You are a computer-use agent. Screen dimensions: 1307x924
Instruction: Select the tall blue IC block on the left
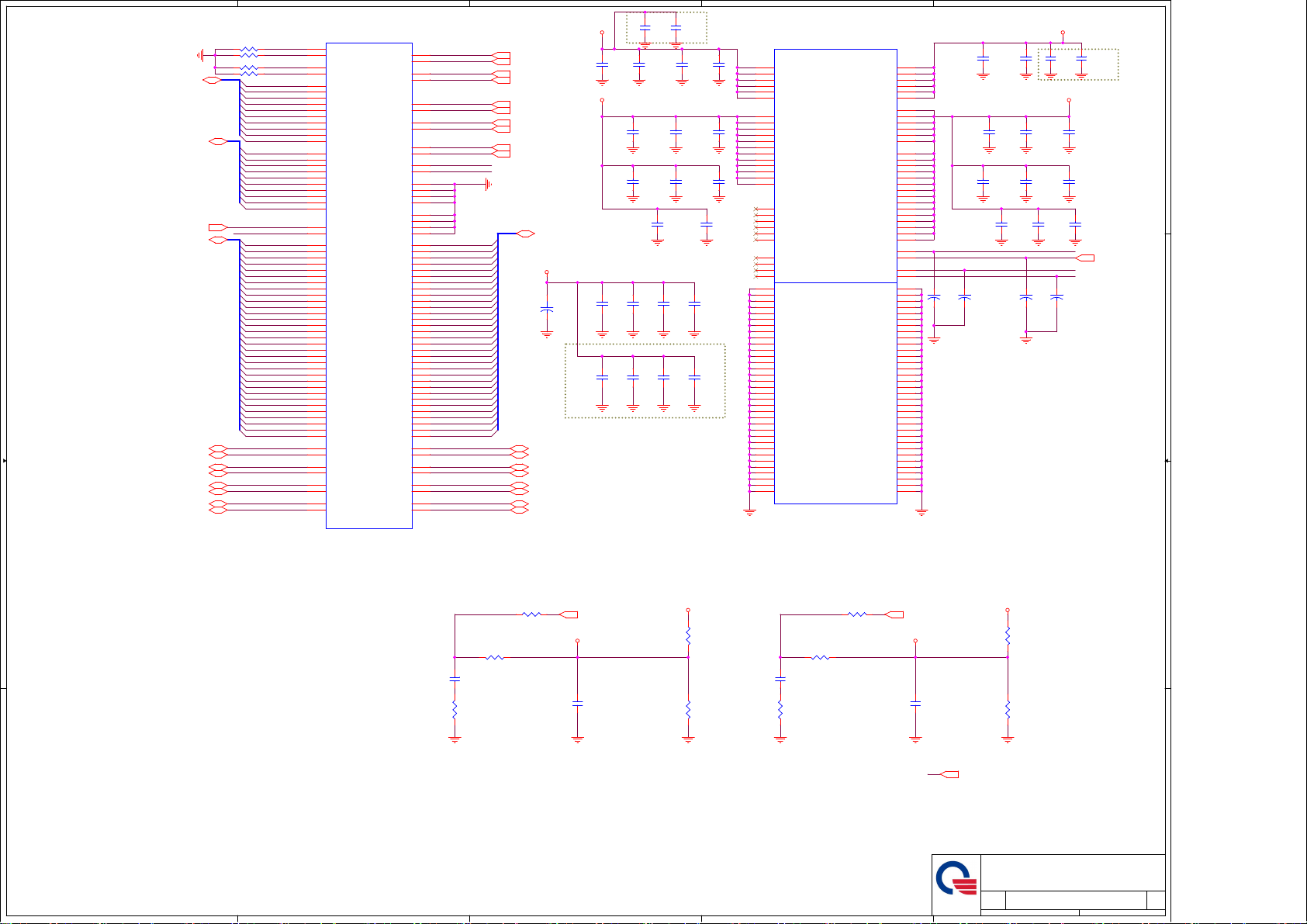(369, 286)
